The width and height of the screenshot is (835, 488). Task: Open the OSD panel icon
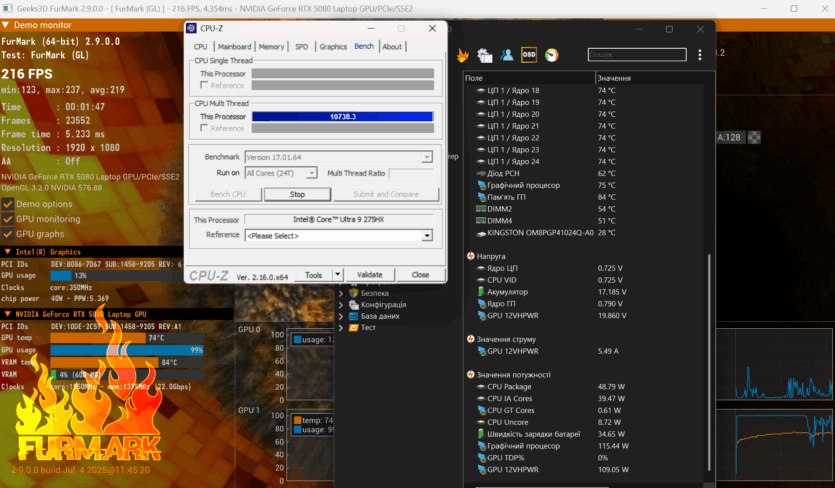(529, 55)
